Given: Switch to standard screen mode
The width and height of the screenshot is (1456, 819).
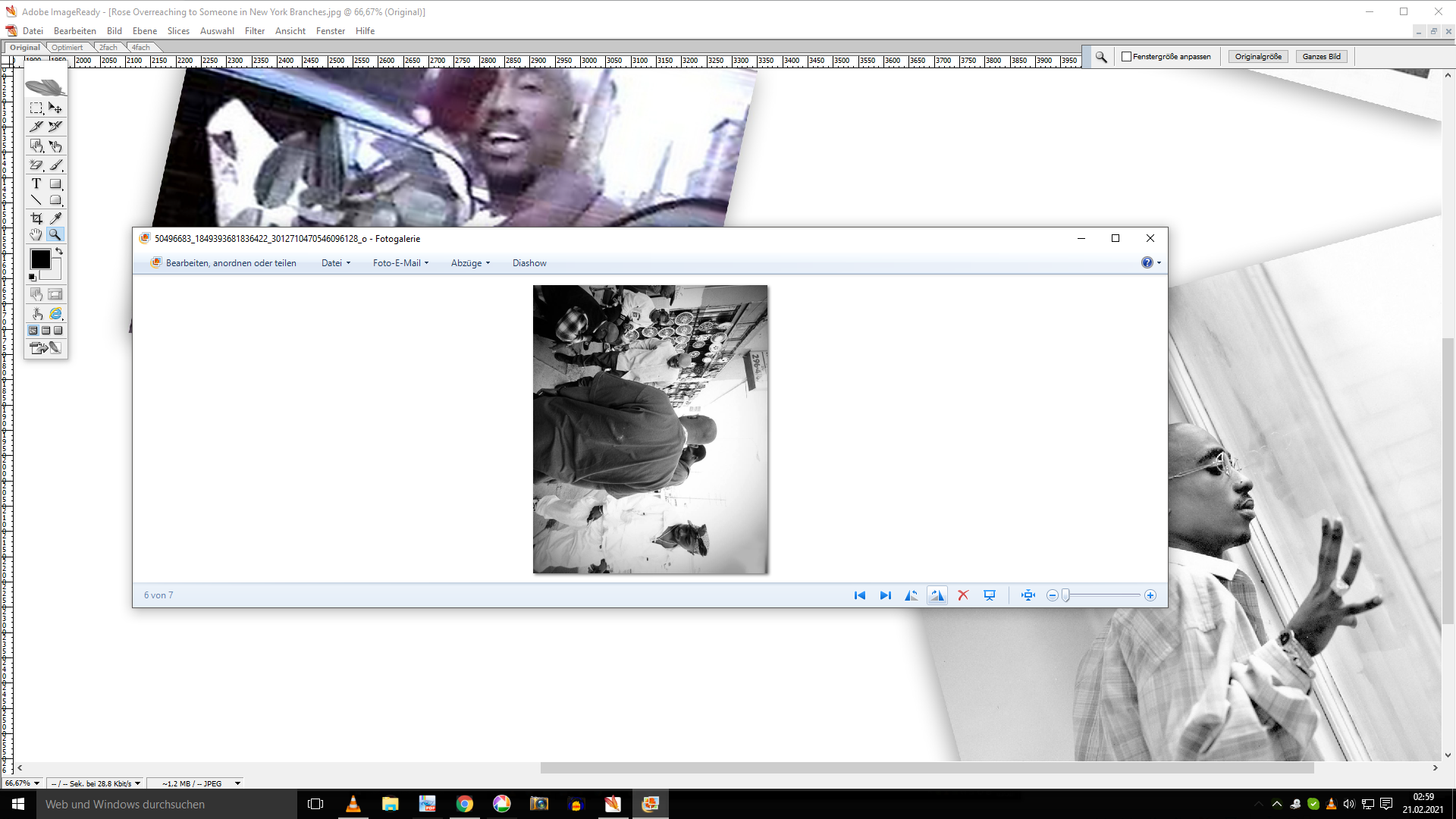Looking at the screenshot, I should [33, 331].
